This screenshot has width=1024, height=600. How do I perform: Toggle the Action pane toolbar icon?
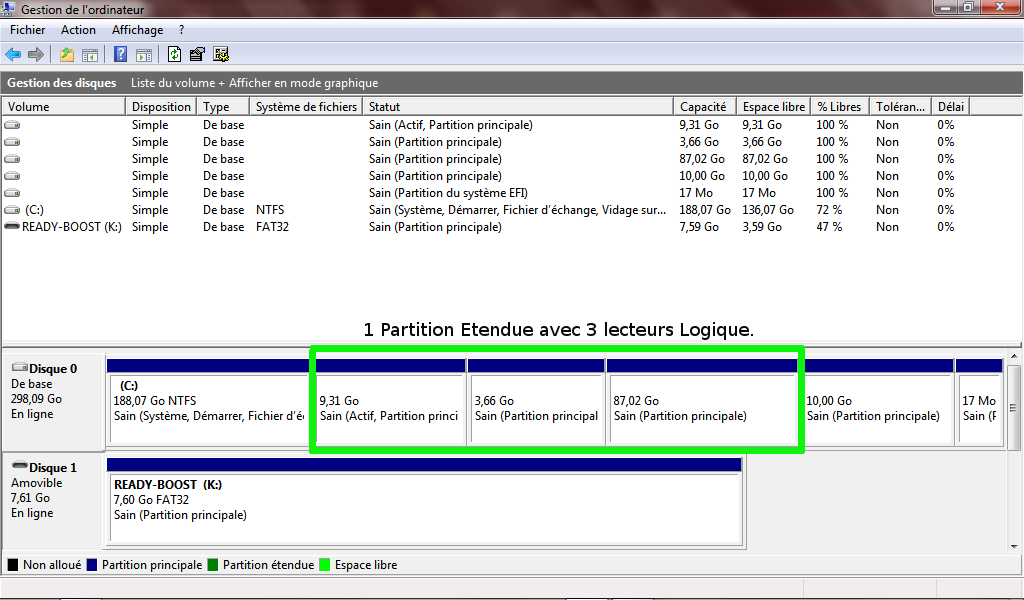[x=143, y=54]
